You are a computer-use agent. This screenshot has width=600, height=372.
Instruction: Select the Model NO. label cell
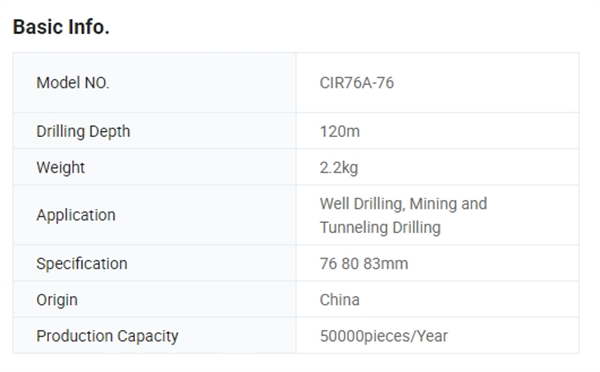tap(155, 83)
